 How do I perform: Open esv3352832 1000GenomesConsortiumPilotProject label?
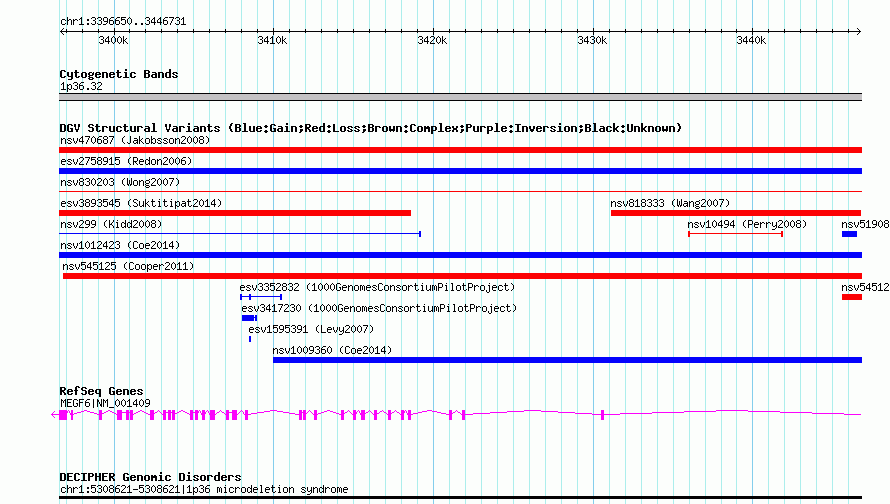pos(377,287)
